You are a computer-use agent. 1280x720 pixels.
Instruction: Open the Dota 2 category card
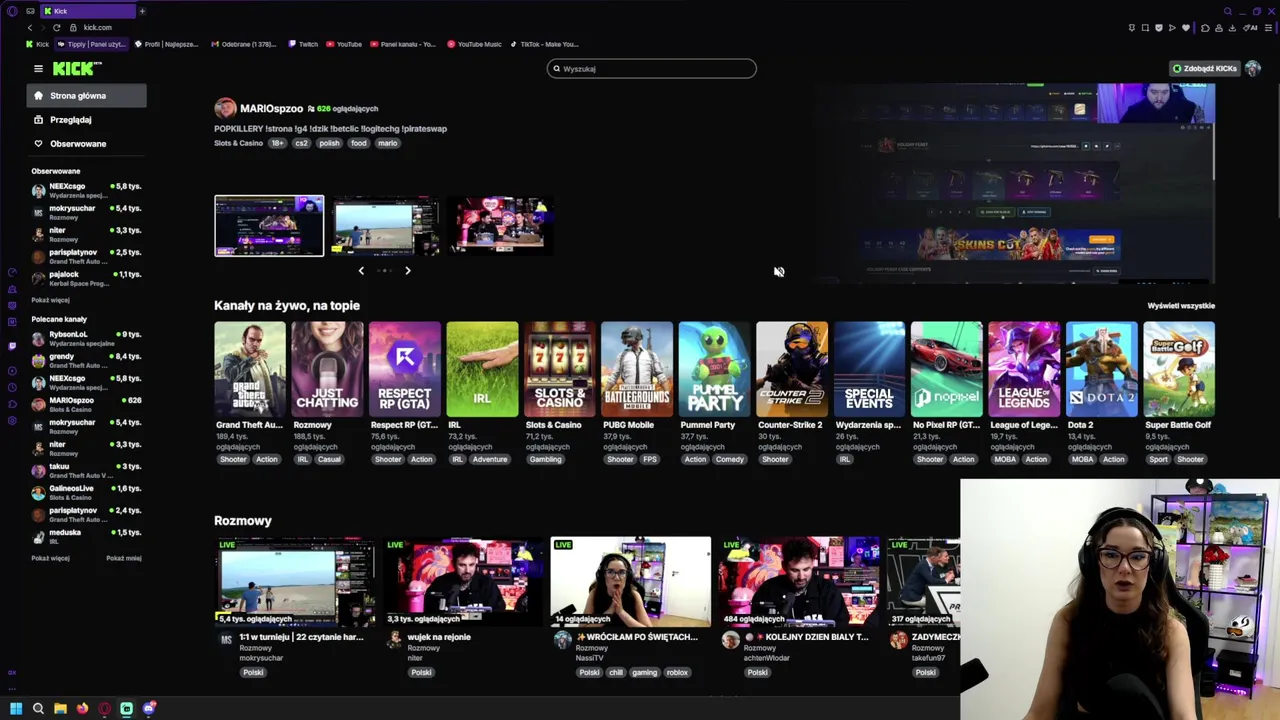[1102, 368]
